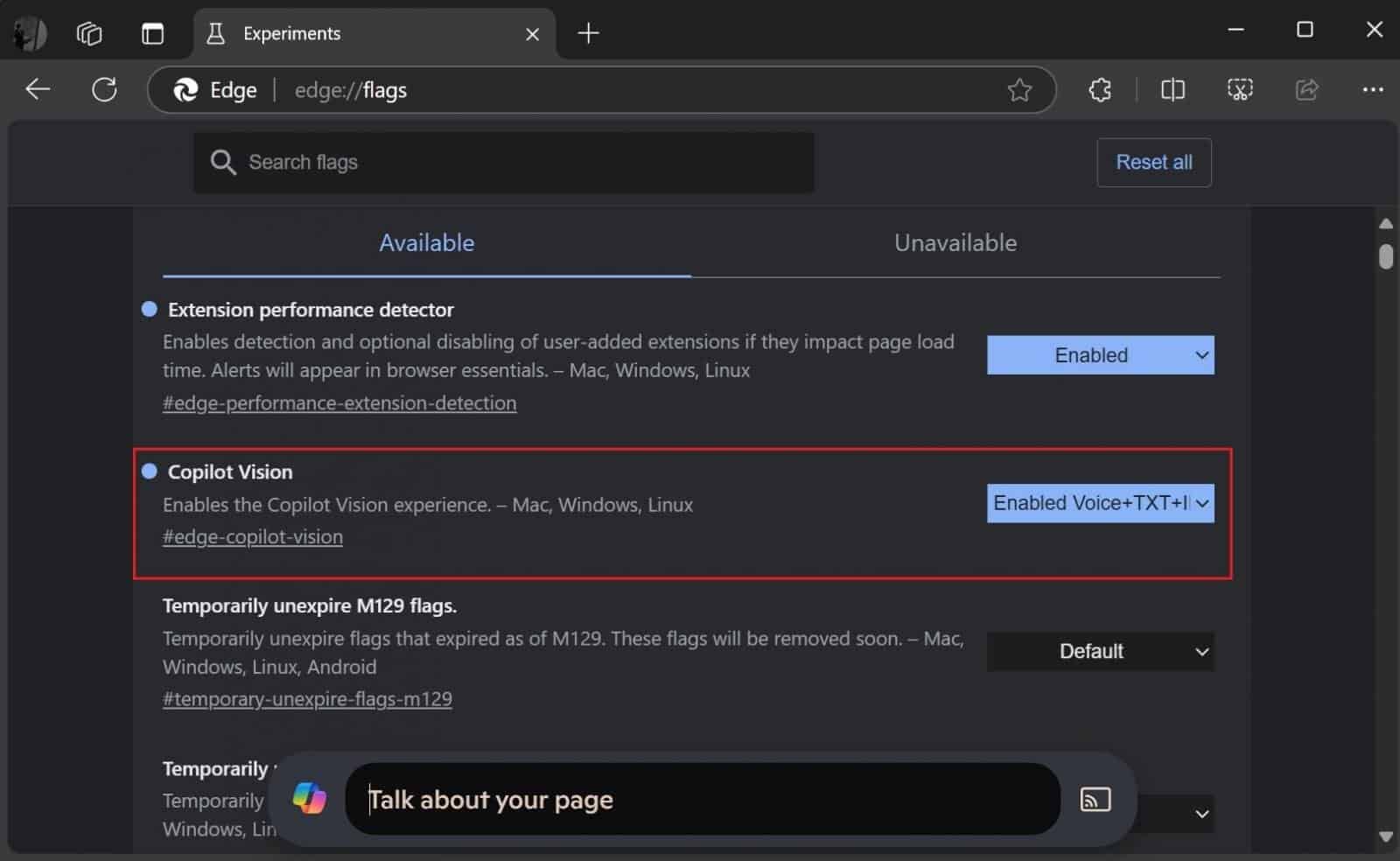Expand the M129 flags Default dropdown
Viewport: 1400px width, 861px height.
[x=1100, y=651]
